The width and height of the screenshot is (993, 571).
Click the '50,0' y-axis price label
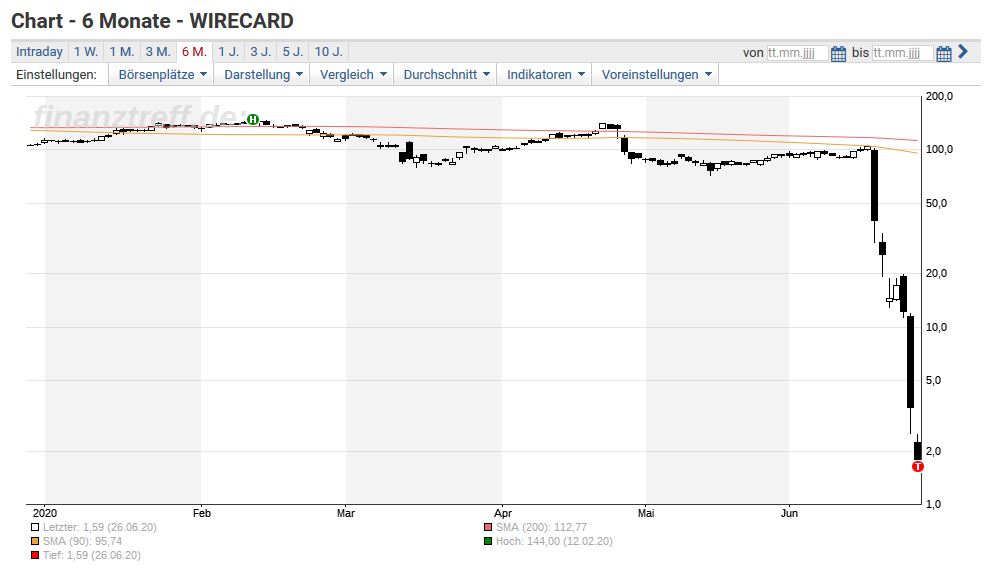(937, 203)
